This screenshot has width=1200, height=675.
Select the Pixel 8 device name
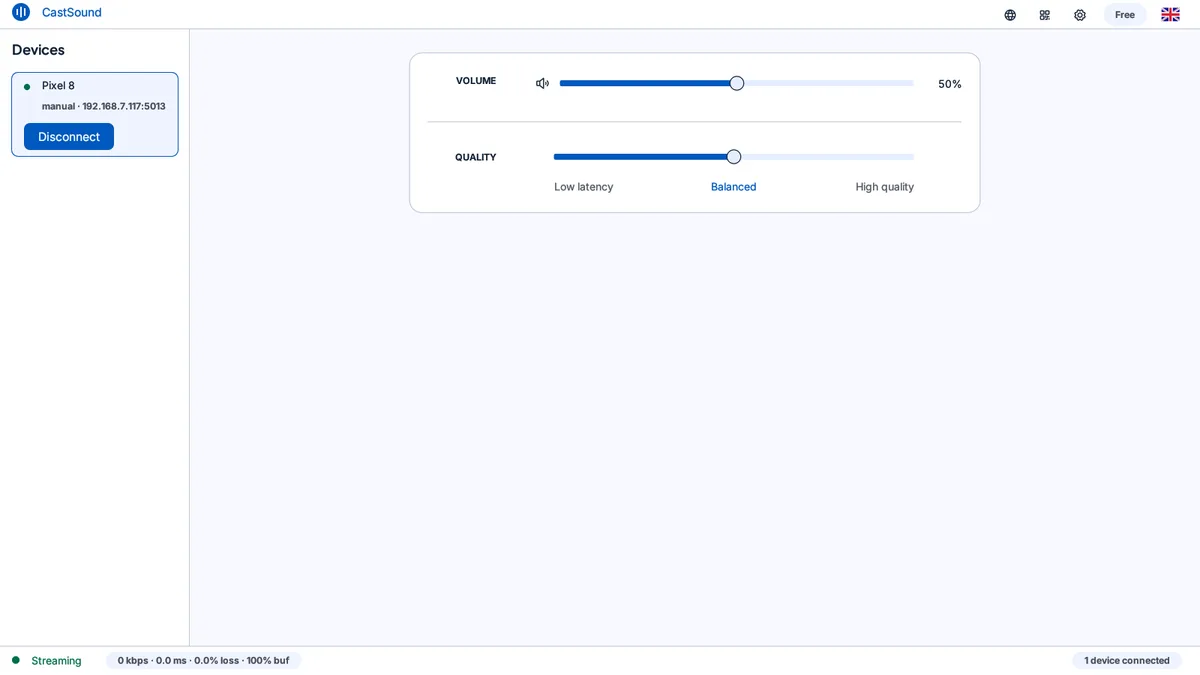pyautogui.click(x=58, y=86)
